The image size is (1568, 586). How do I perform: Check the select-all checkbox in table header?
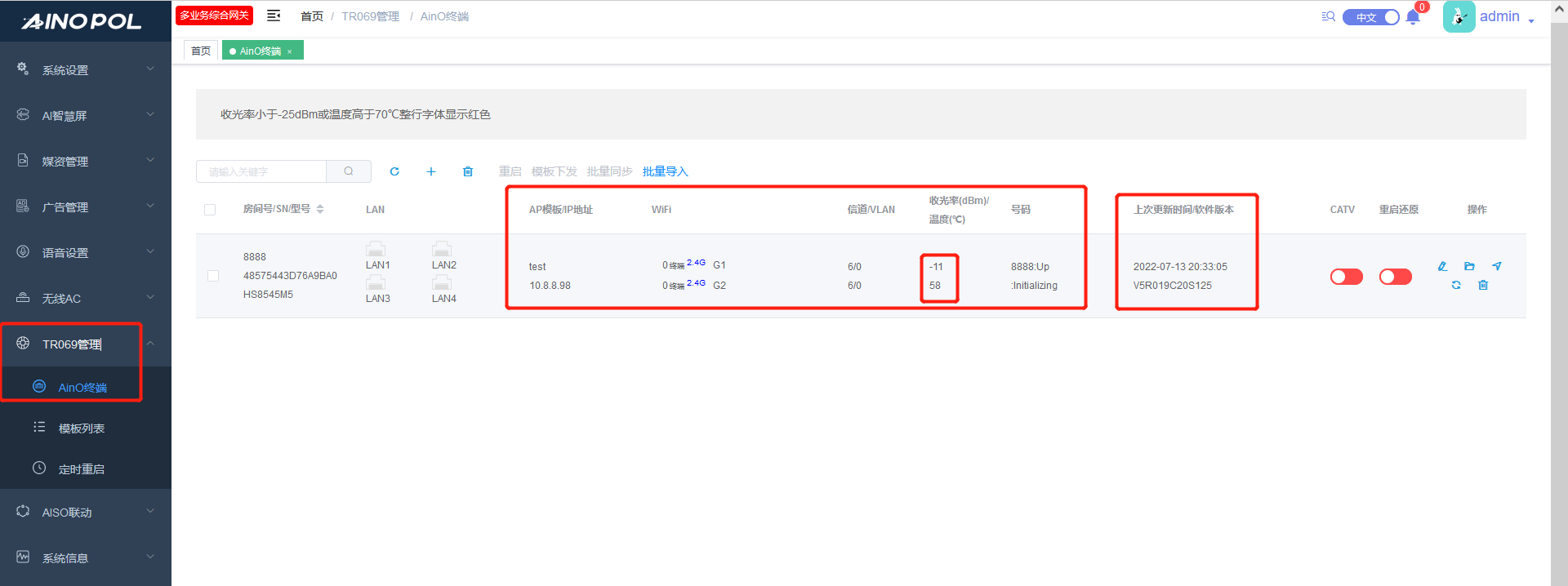pyautogui.click(x=210, y=210)
